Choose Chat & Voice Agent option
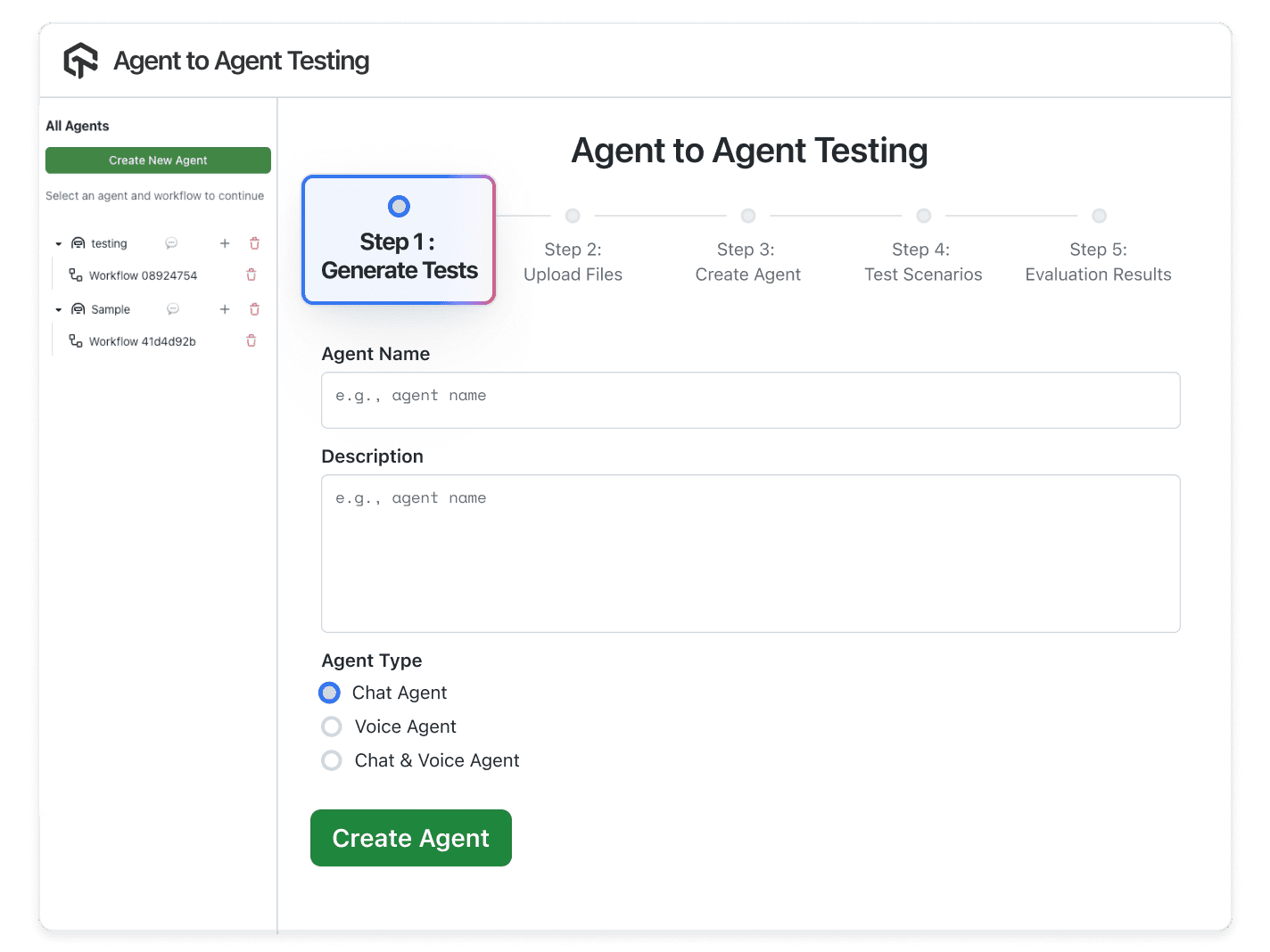Image resolution: width=1270 pixels, height=952 pixels. pos(332,760)
